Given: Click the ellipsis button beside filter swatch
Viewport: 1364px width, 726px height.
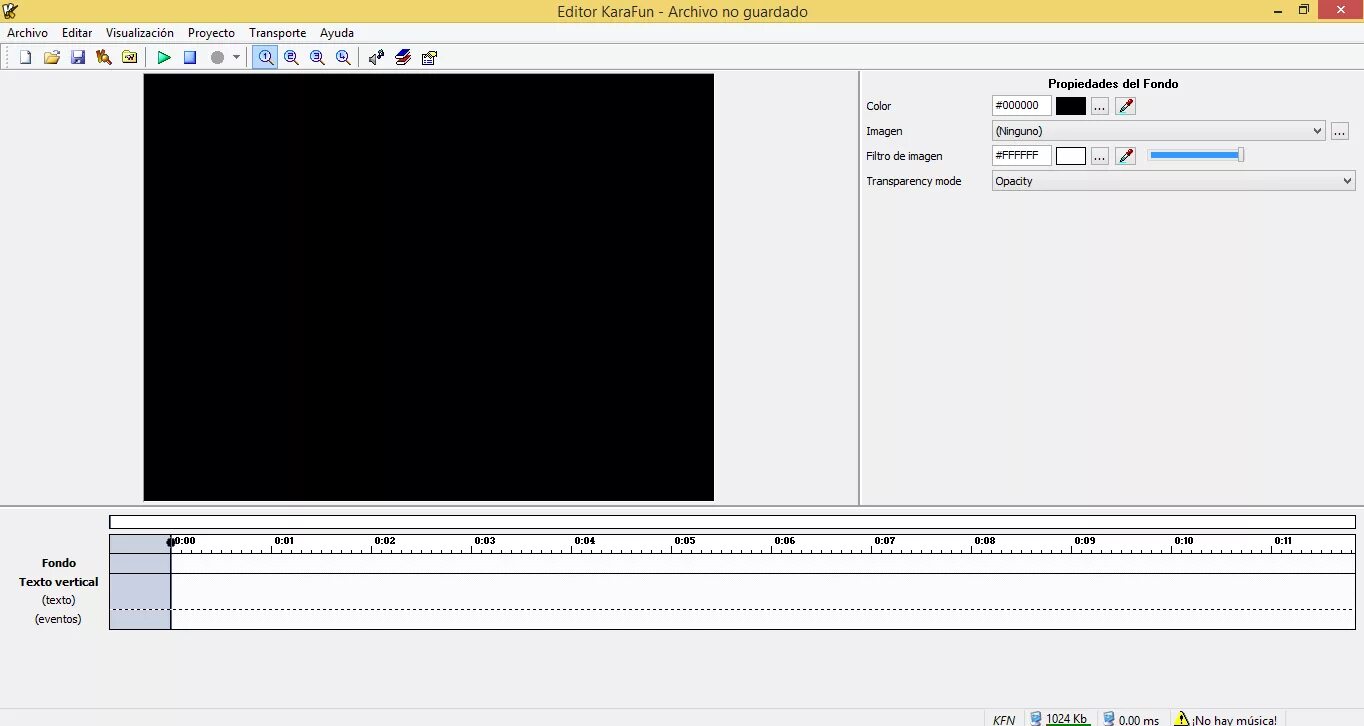Looking at the screenshot, I should tap(1099, 156).
